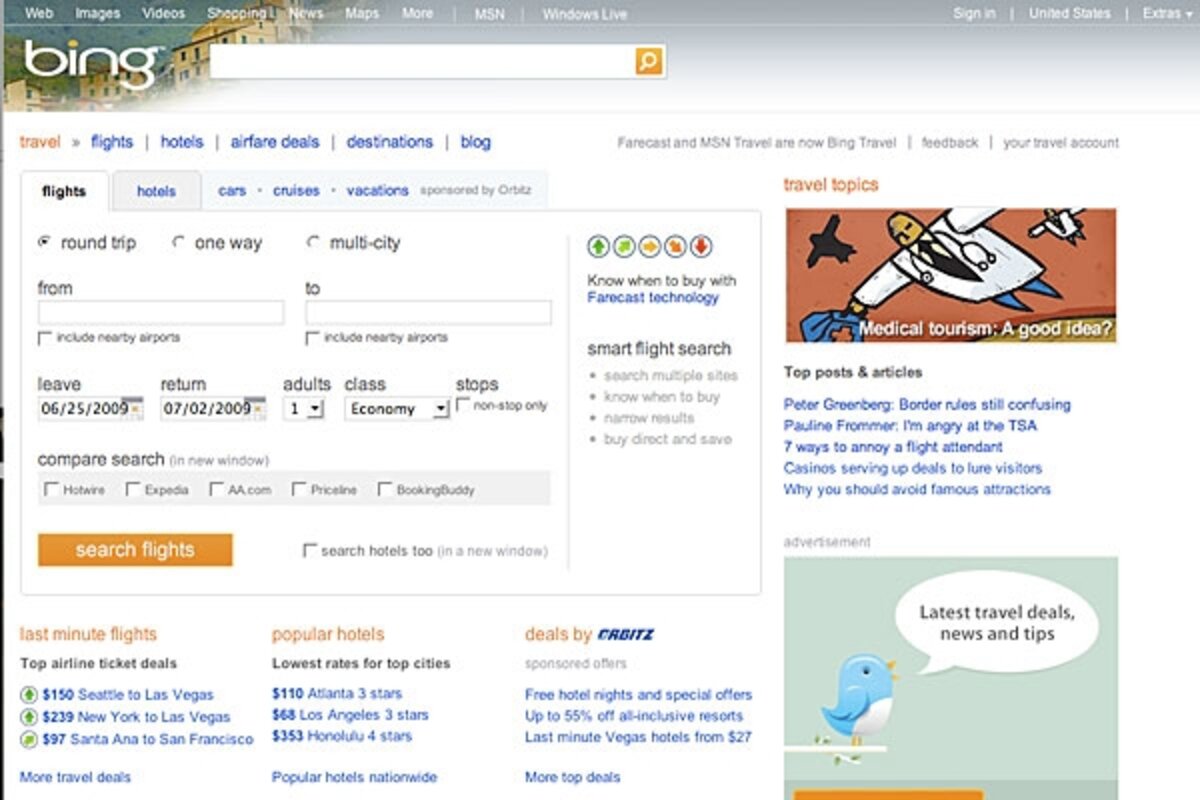1200x800 pixels.
Task: Check the AA.com compare option
Action: pyautogui.click(x=217, y=489)
